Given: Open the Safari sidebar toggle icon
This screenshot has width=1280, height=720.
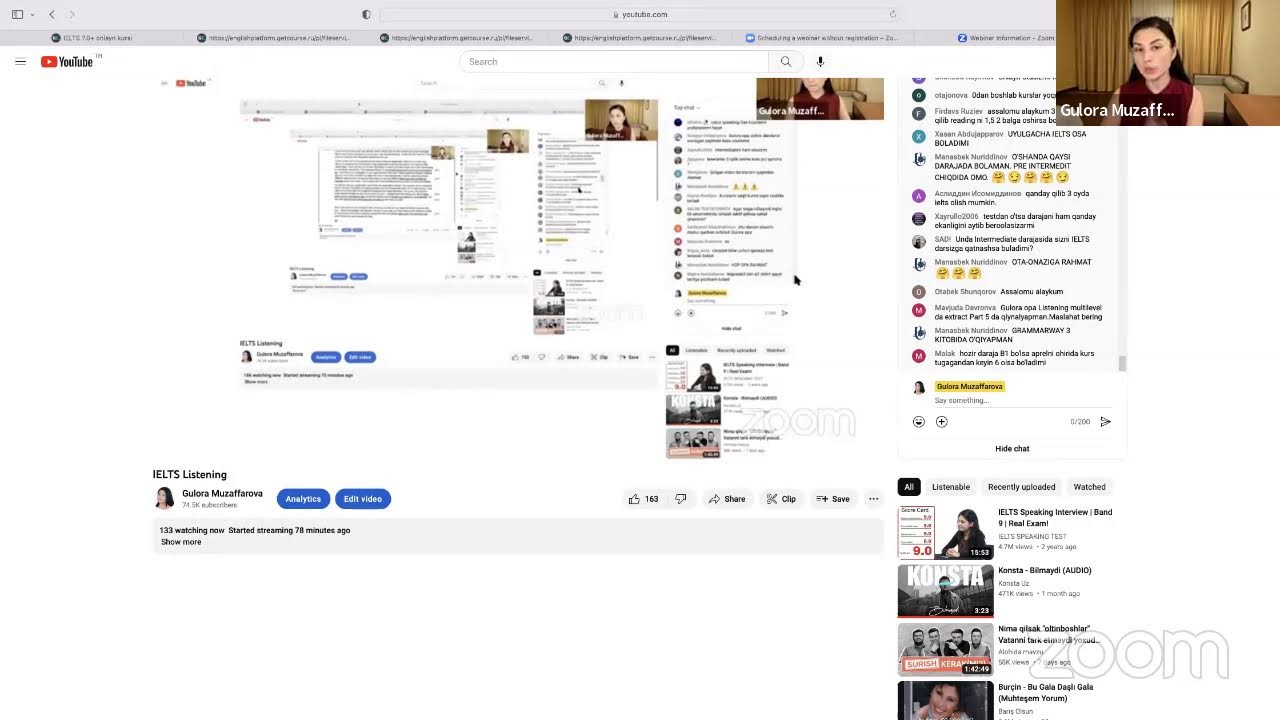Looking at the screenshot, I should [x=17, y=14].
